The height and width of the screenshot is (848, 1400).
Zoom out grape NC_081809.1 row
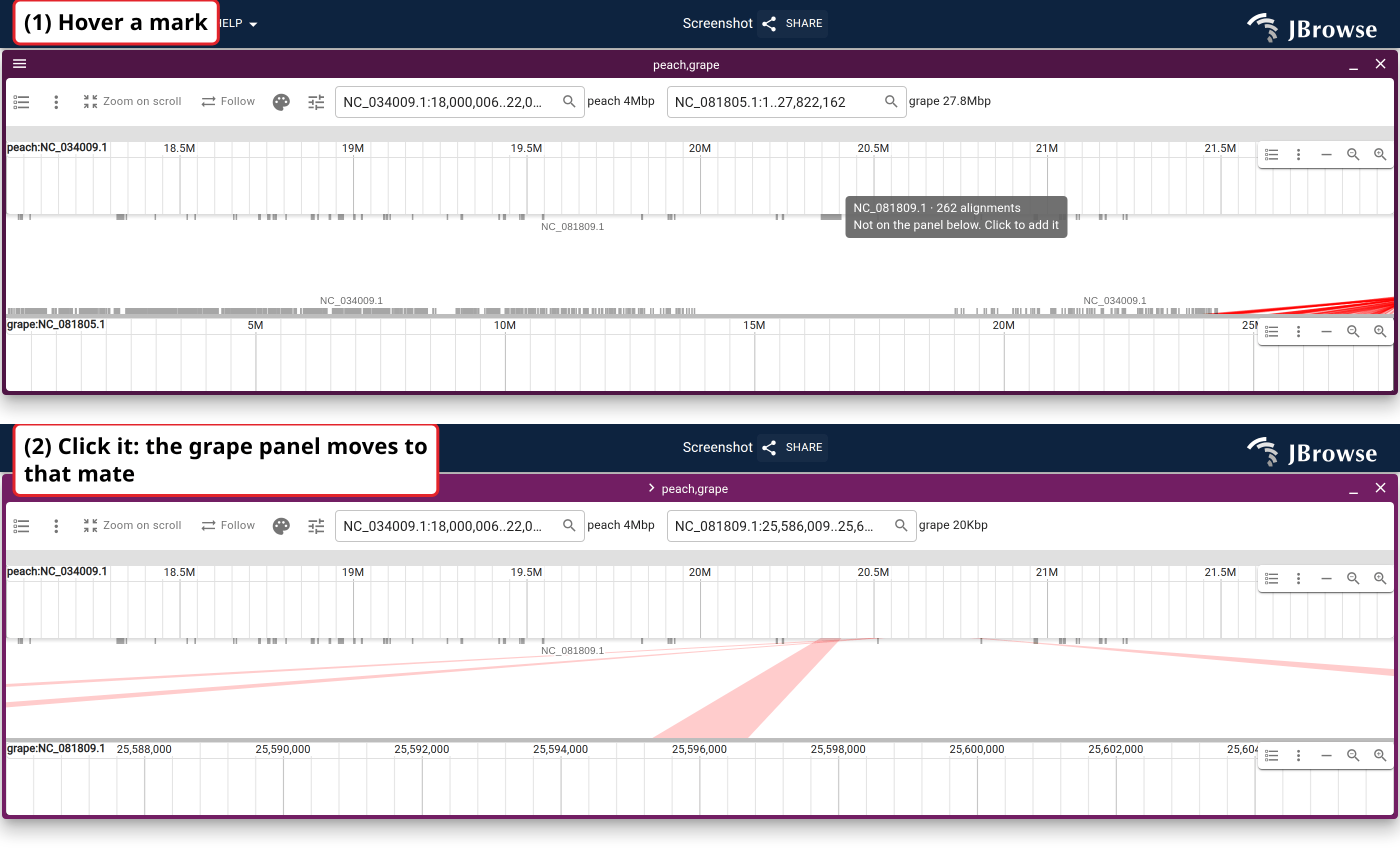[x=1353, y=755]
